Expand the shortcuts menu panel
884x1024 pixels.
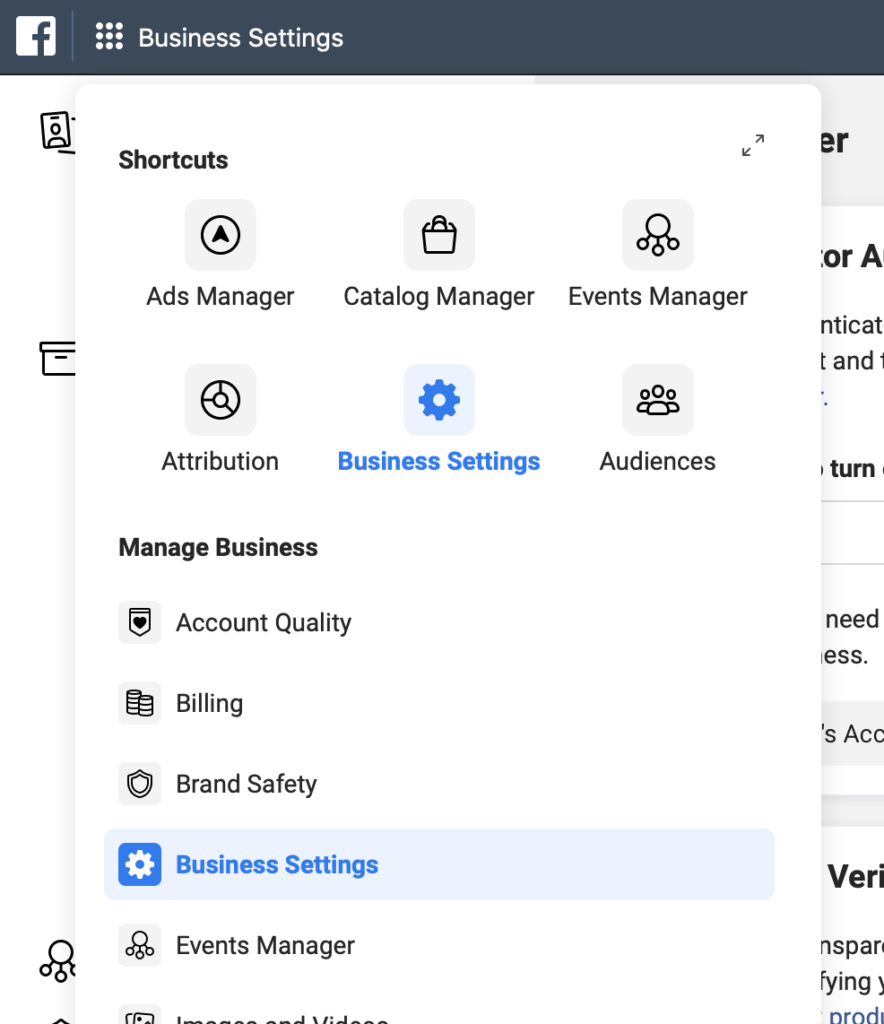pyautogui.click(x=753, y=145)
